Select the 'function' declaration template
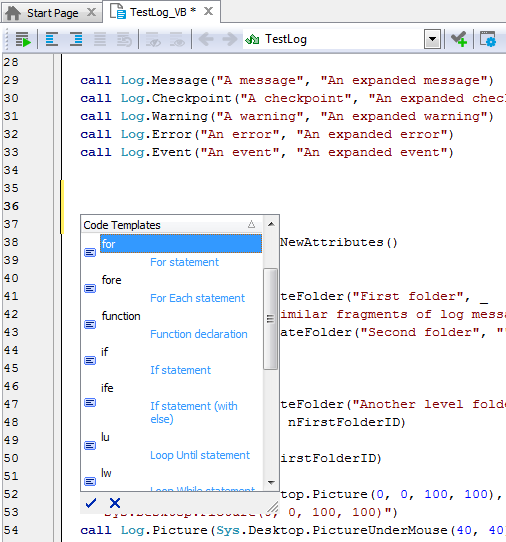Image resolution: width=506 pixels, height=542 pixels. tap(172, 325)
